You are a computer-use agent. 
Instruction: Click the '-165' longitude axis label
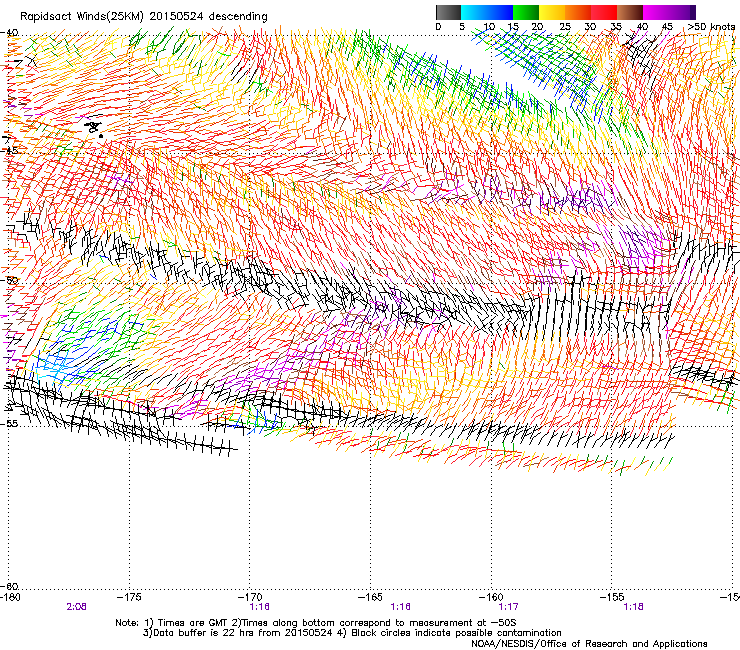(x=370, y=597)
